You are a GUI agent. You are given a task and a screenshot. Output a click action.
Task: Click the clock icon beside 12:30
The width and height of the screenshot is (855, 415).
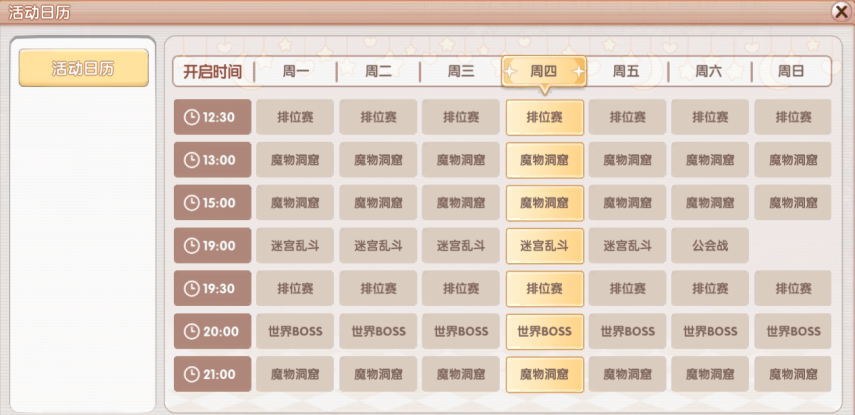(x=191, y=117)
